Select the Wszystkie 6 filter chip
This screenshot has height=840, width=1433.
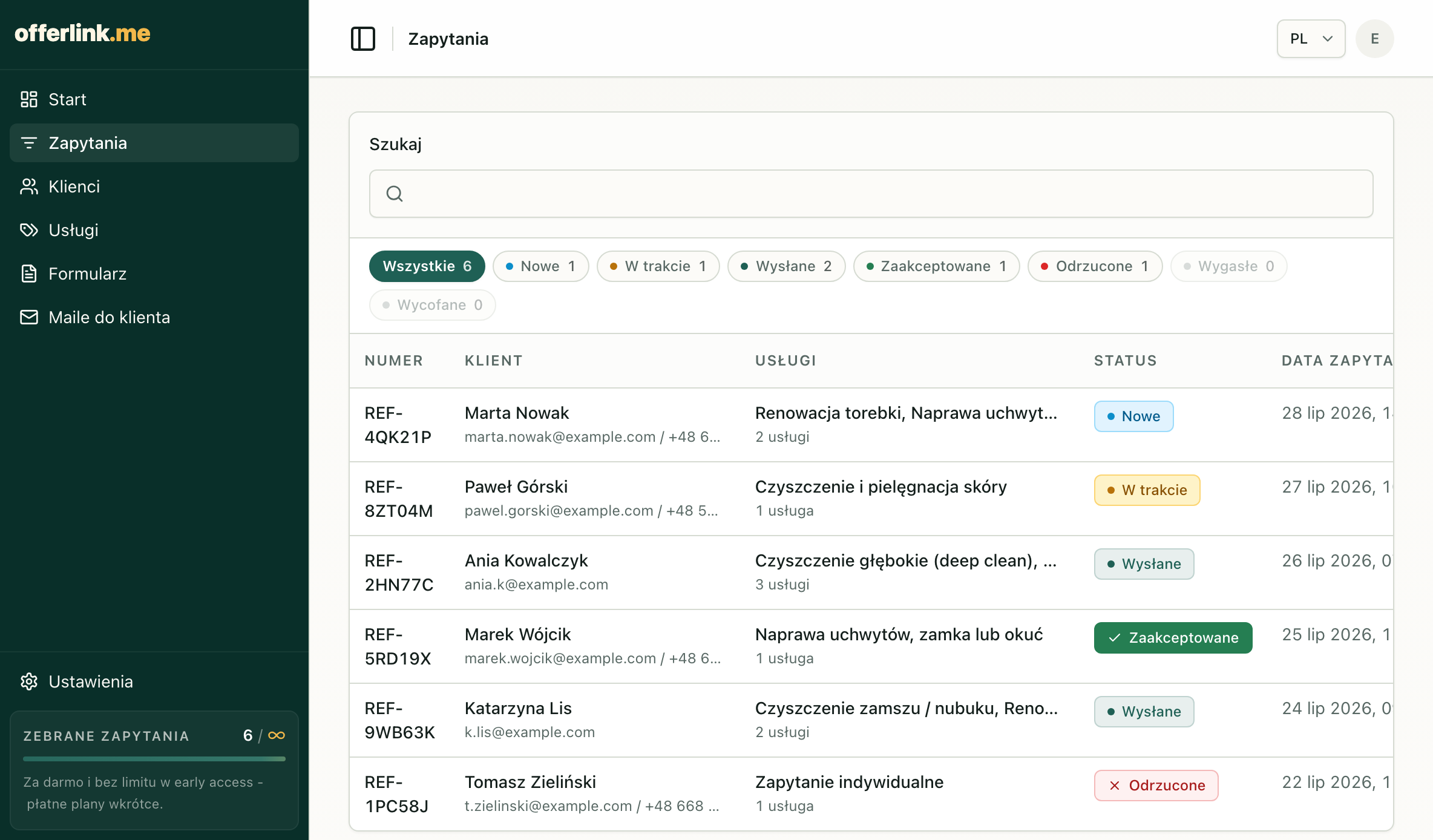pos(427,266)
